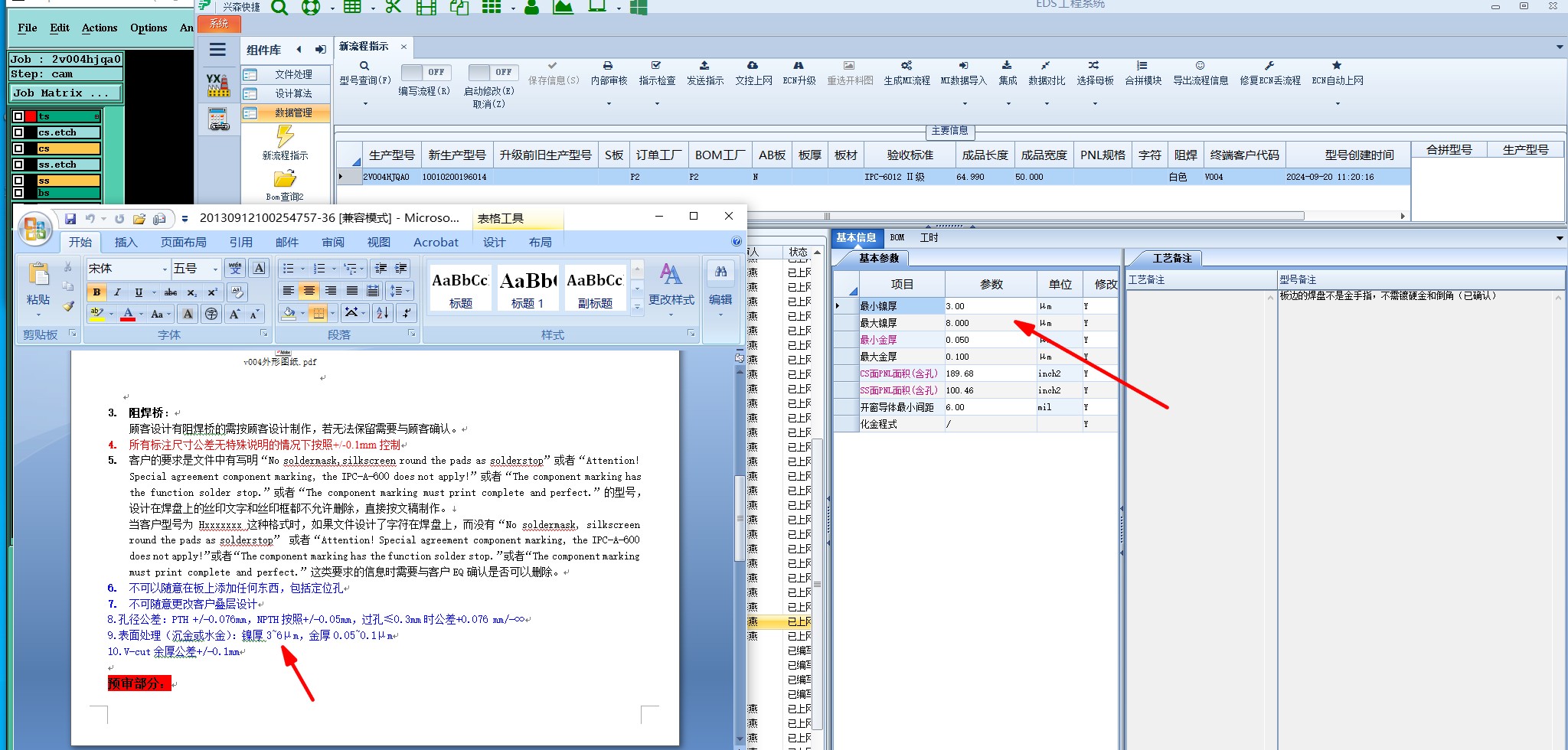The image size is (1568, 750).
Task: Click the red color swatch beside ts layer
Action: [x=31, y=116]
